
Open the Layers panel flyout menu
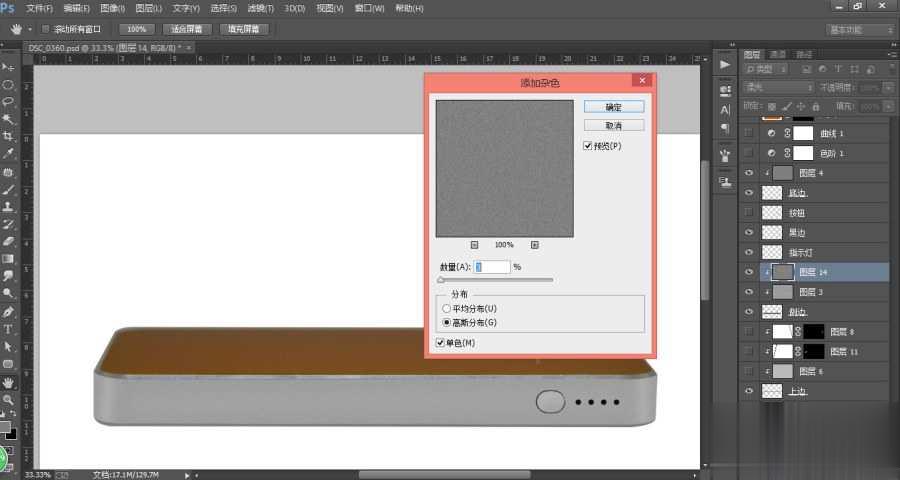(x=893, y=55)
